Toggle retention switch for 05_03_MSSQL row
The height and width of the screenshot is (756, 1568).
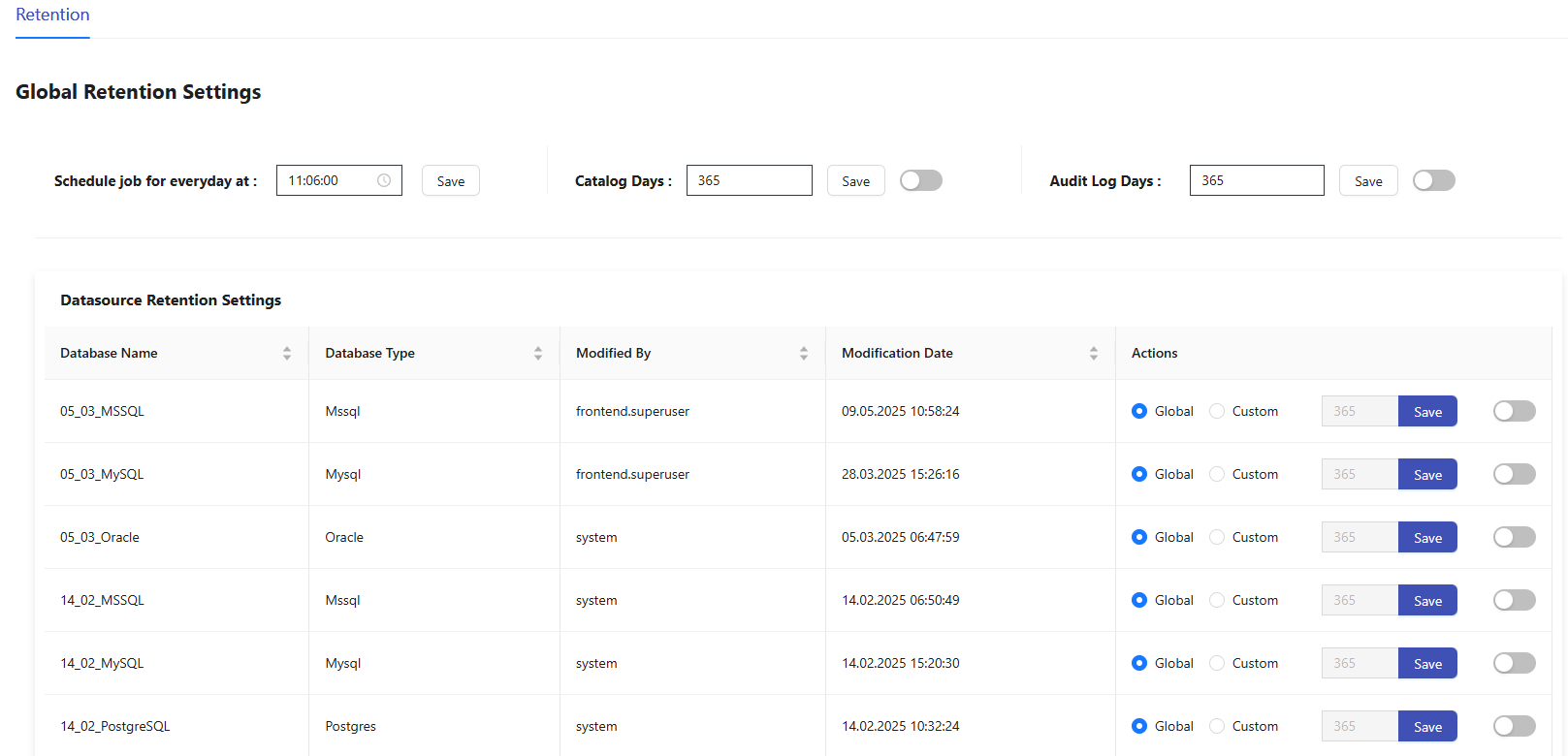[x=1514, y=411]
